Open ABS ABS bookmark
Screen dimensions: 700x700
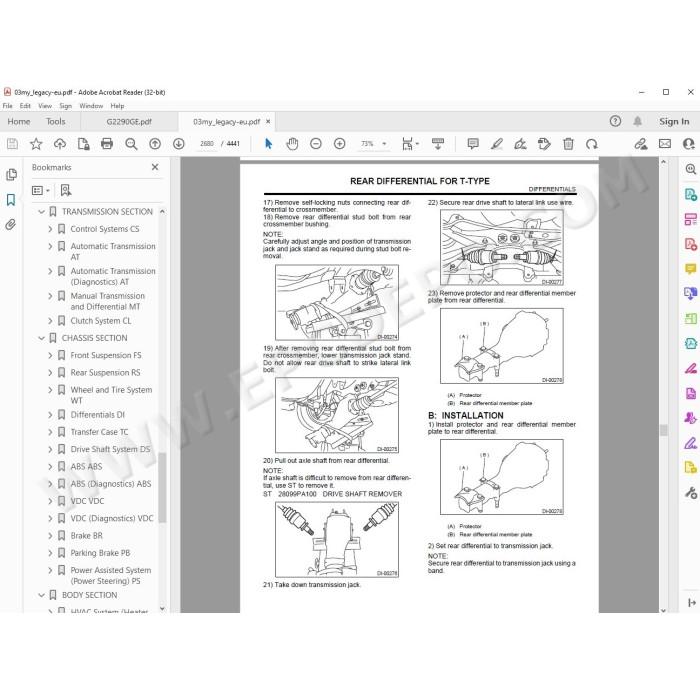pyautogui.click(x=86, y=467)
